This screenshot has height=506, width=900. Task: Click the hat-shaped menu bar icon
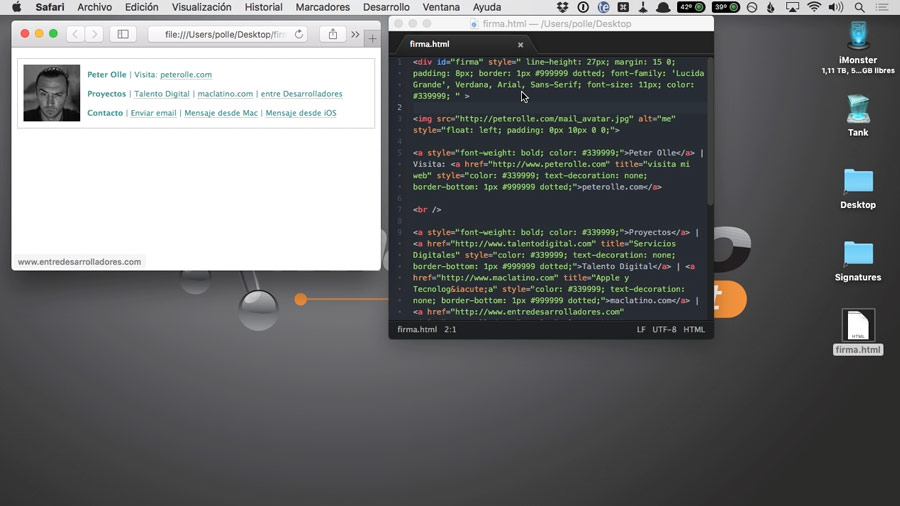664,7
